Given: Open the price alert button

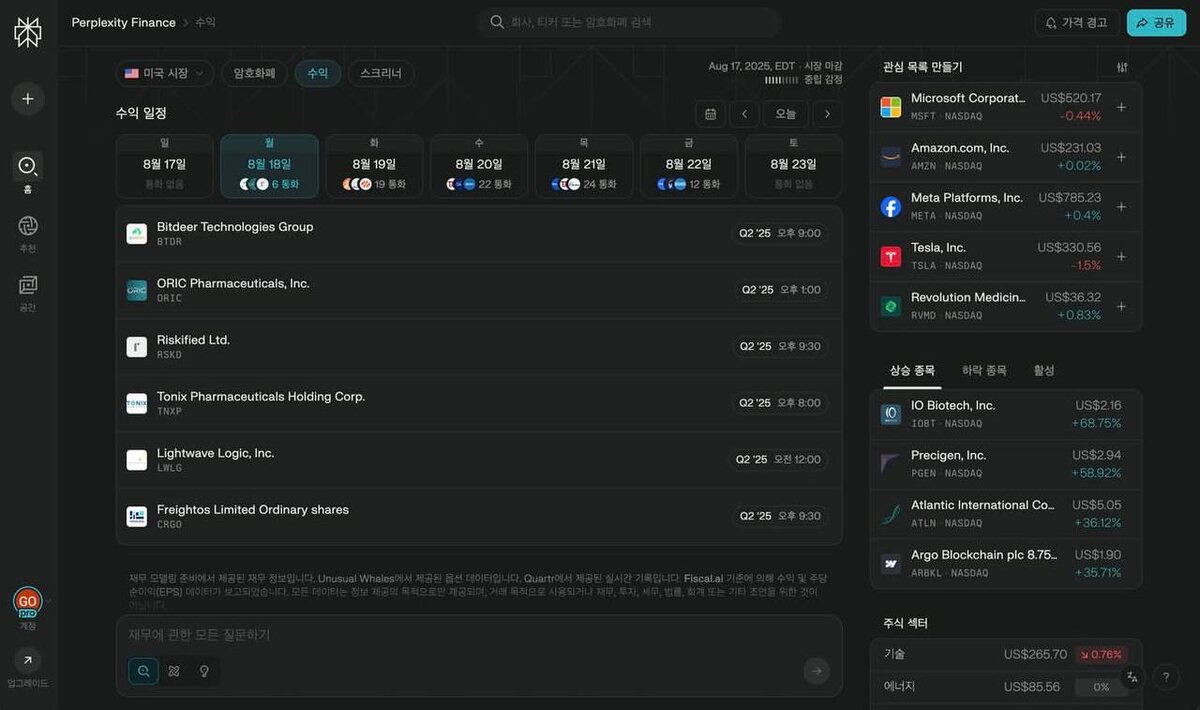Looking at the screenshot, I should click(1077, 22).
